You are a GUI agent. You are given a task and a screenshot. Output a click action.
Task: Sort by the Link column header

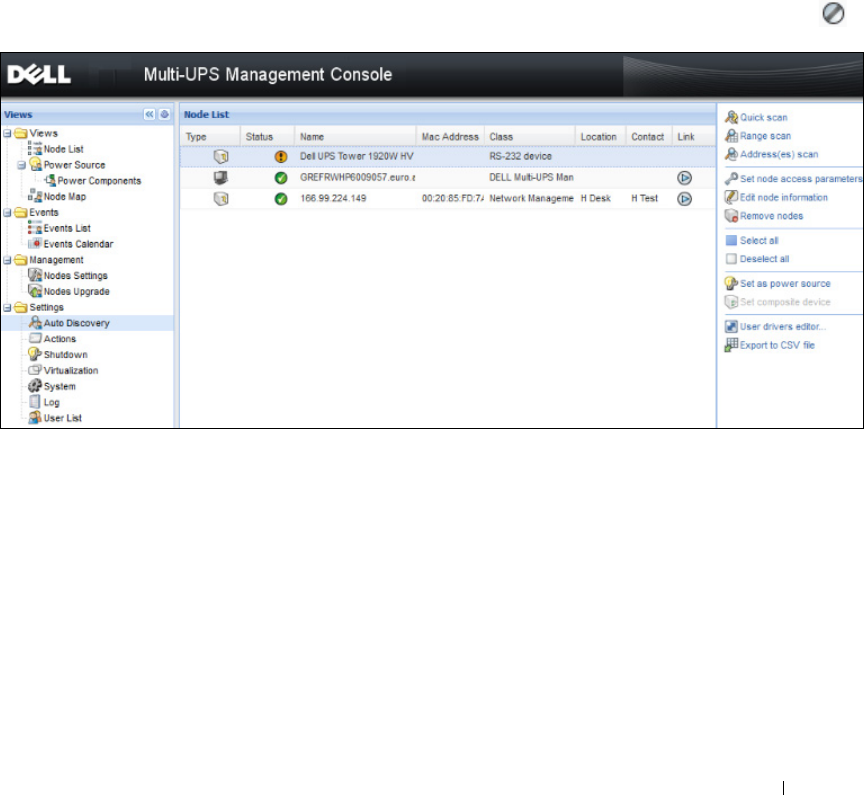pyautogui.click(x=693, y=137)
